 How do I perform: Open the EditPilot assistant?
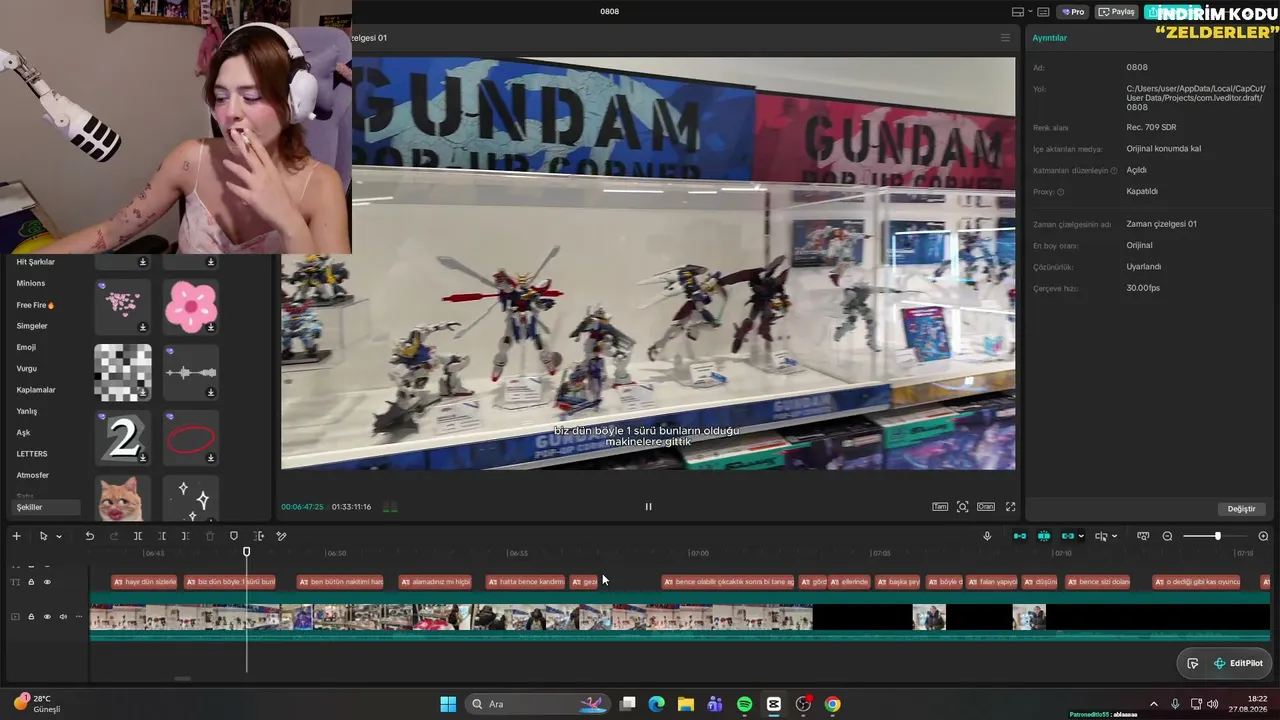click(1238, 663)
